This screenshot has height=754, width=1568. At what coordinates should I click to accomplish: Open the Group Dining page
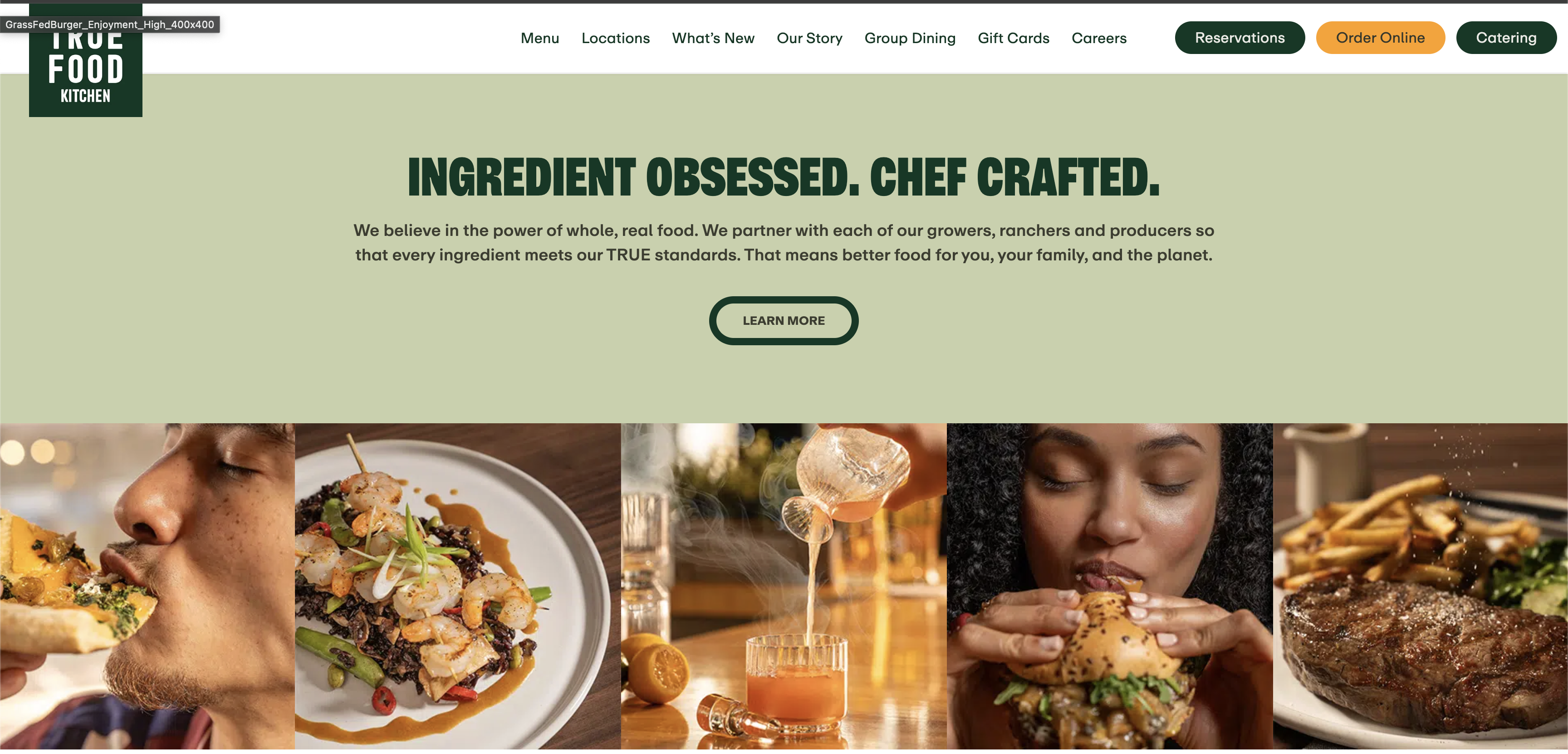(909, 39)
